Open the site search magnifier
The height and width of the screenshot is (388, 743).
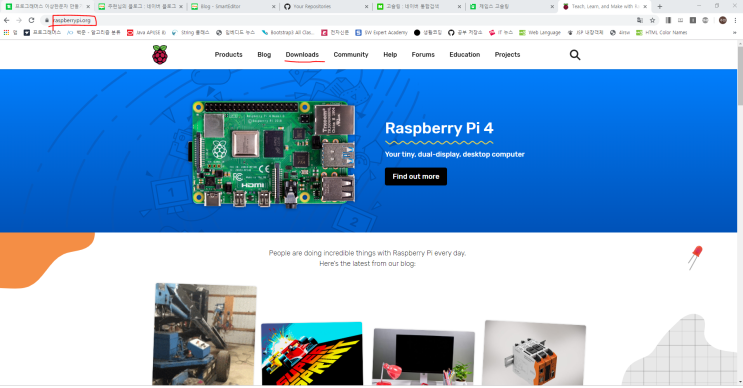575,55
